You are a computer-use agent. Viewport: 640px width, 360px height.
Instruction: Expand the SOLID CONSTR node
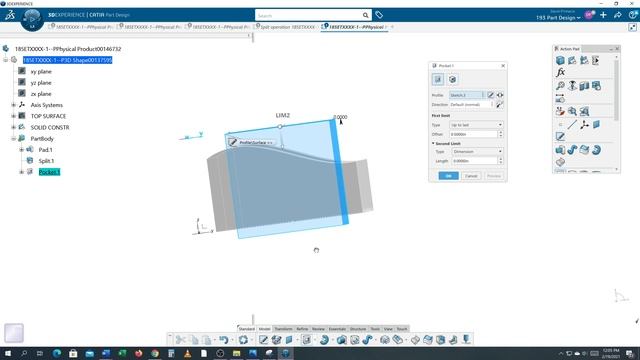[x=13, y=127]
